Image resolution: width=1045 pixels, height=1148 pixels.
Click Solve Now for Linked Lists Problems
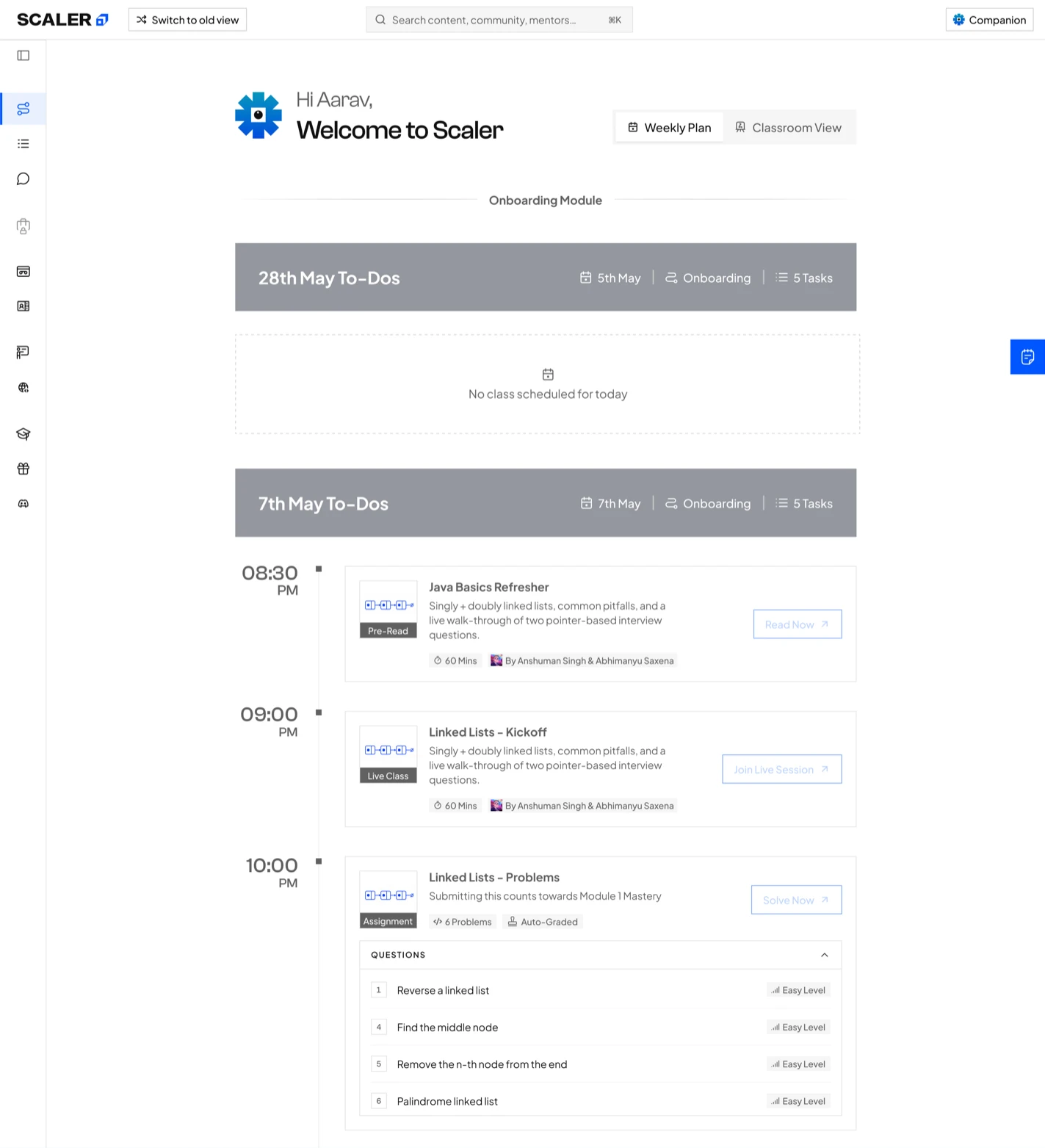pos(797,900)
